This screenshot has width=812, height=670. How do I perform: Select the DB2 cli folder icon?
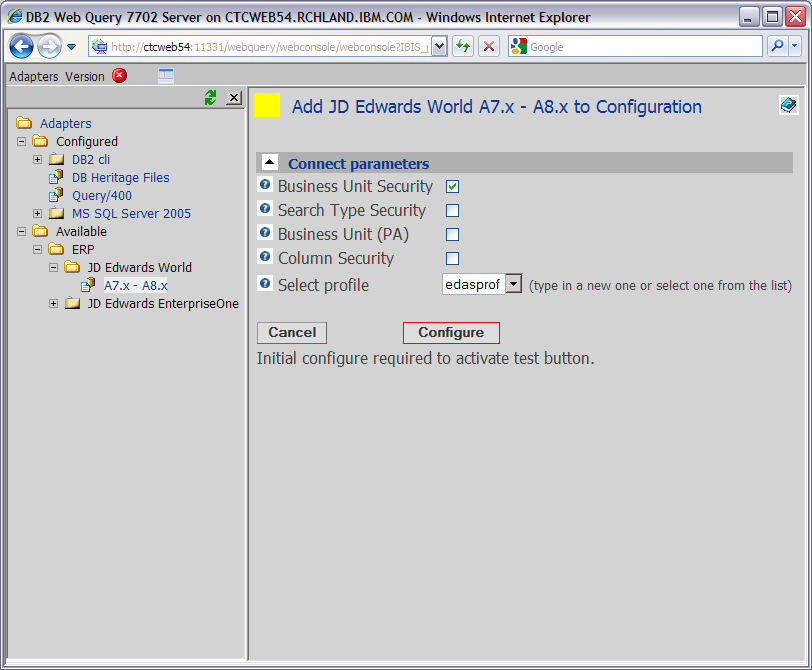56,159
